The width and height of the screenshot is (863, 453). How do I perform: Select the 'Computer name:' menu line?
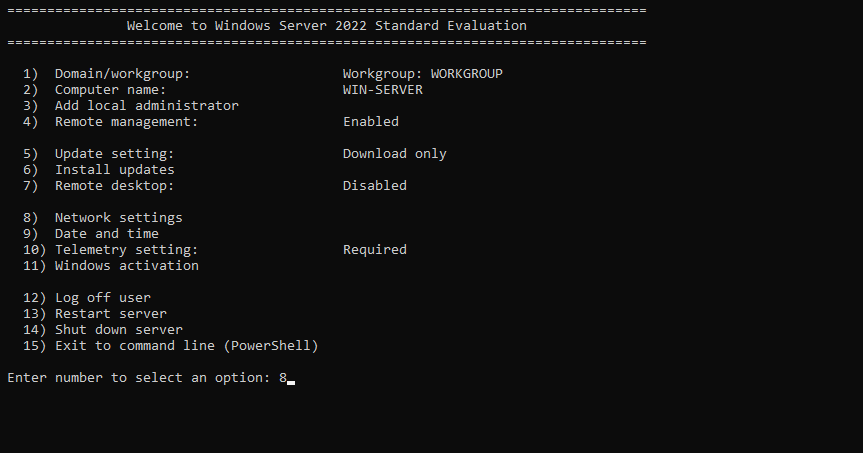(94, 90)
